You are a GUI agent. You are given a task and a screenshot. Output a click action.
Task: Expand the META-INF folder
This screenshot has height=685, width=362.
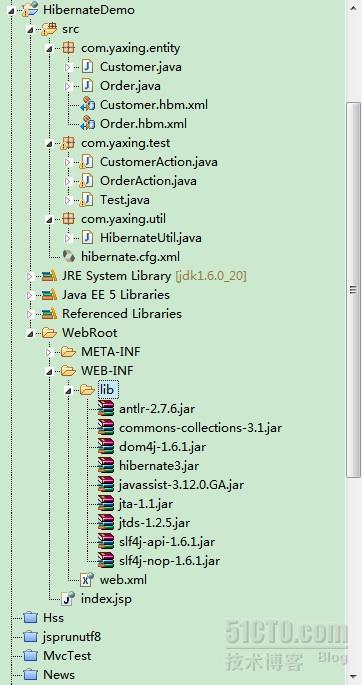[x=49, y=352]
